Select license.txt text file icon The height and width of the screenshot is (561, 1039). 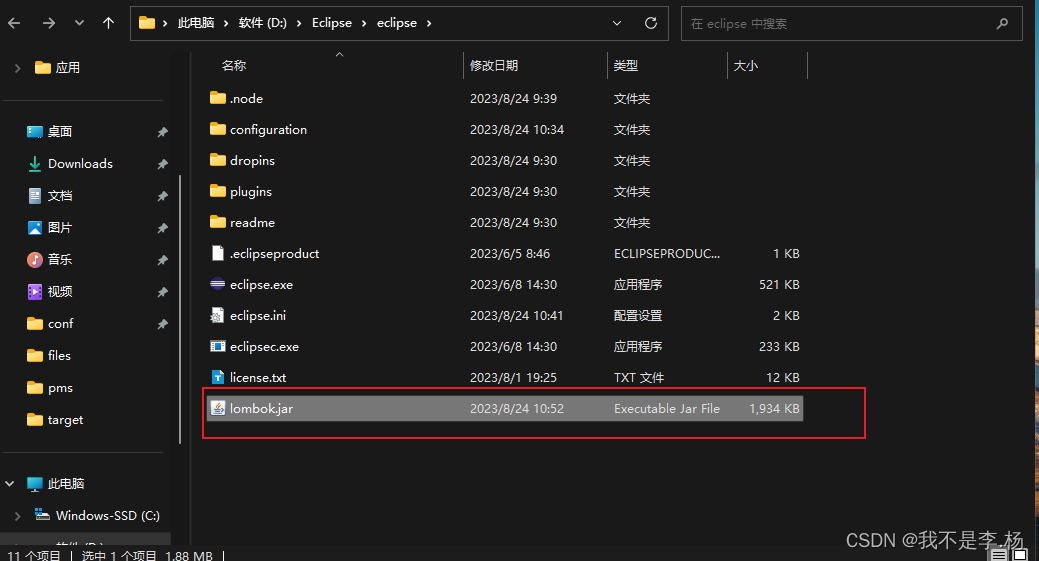pyautogui.click(x=218, y=378)
